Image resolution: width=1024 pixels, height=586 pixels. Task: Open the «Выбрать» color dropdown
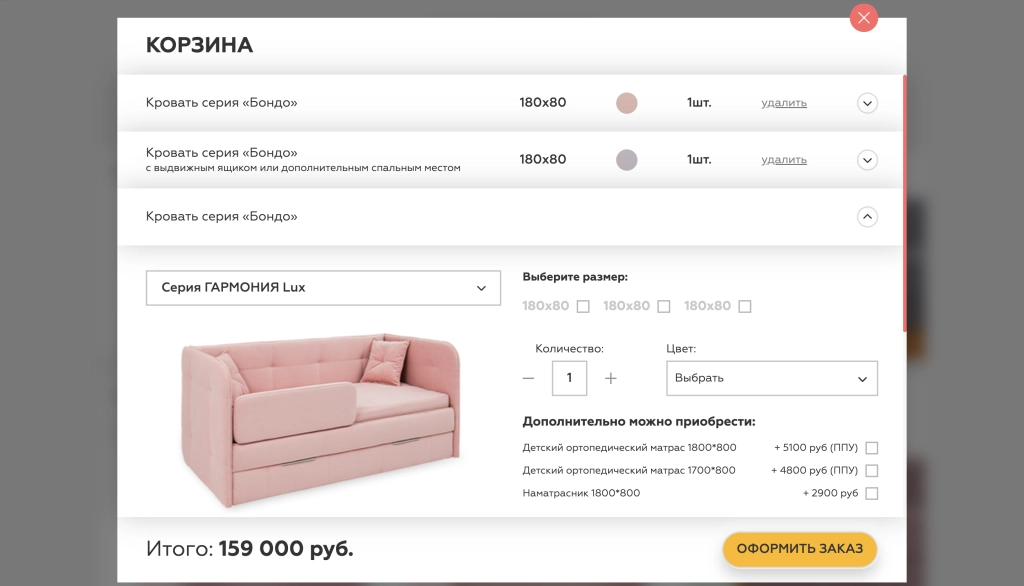[x=771, y=379]
